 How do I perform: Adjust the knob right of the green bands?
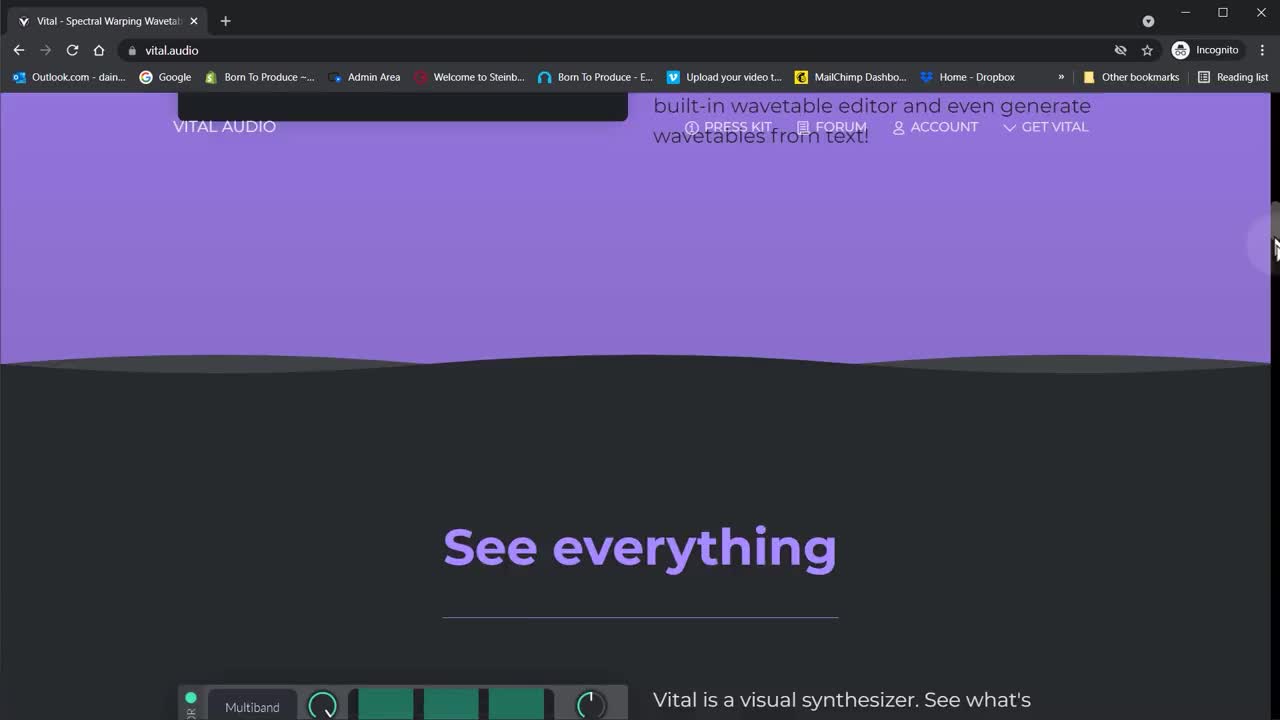pos(590,705)
